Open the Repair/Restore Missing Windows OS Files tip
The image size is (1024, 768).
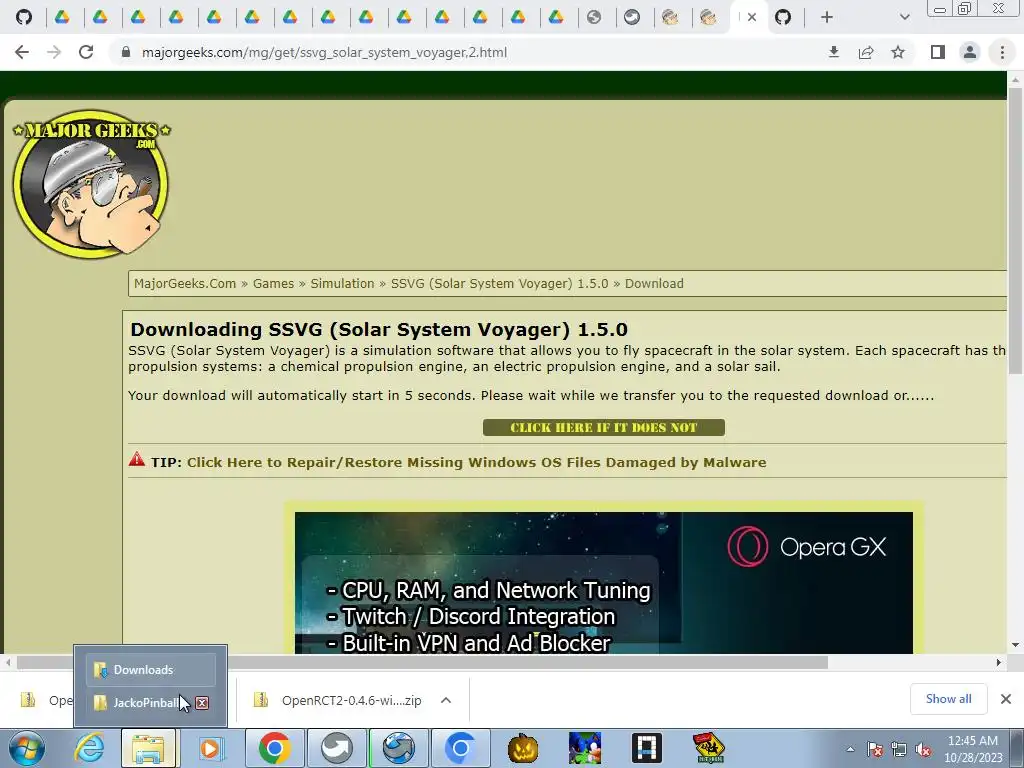[477, 462]
